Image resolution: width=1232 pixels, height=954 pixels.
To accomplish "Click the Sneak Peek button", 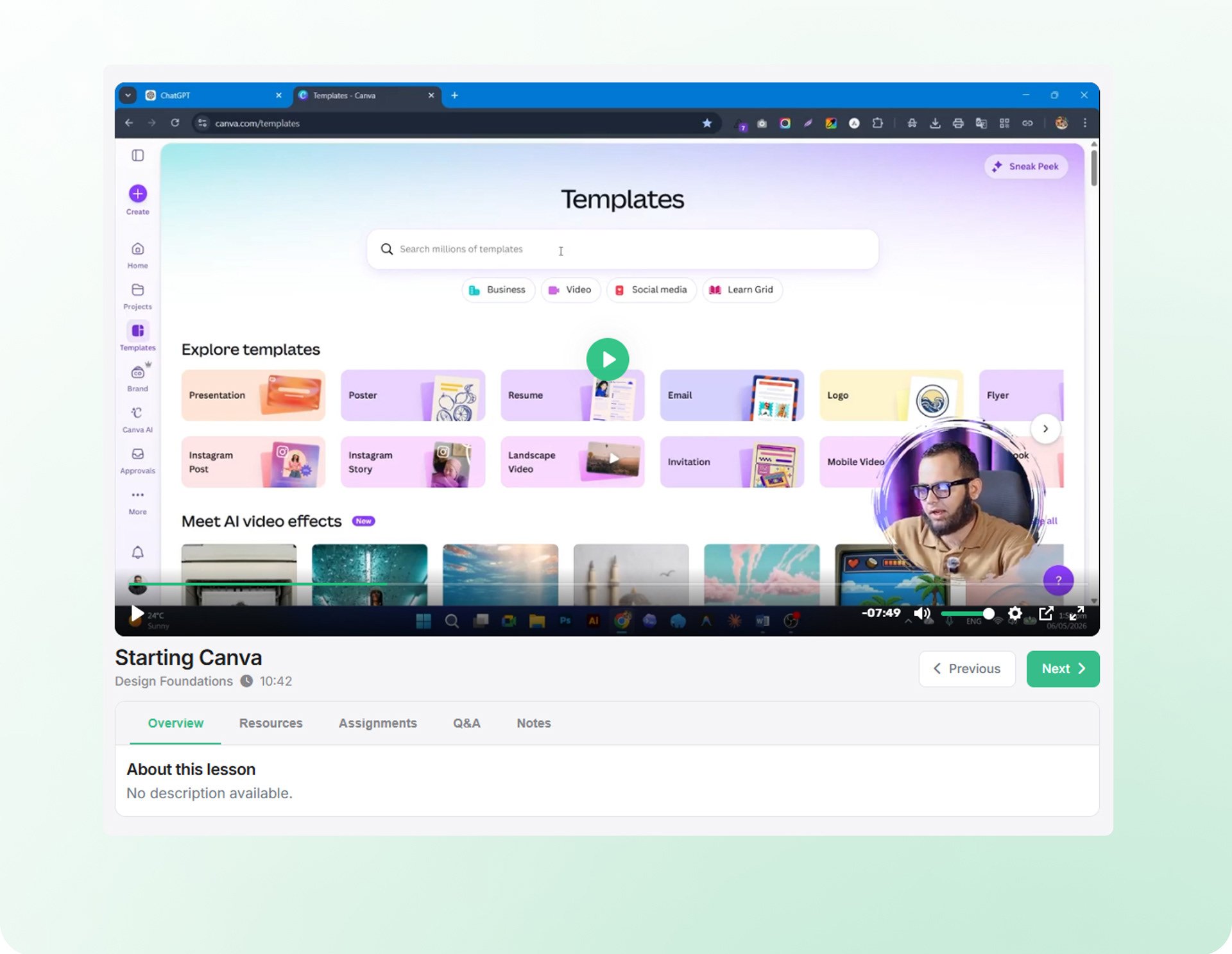I will click(1026, 166).
